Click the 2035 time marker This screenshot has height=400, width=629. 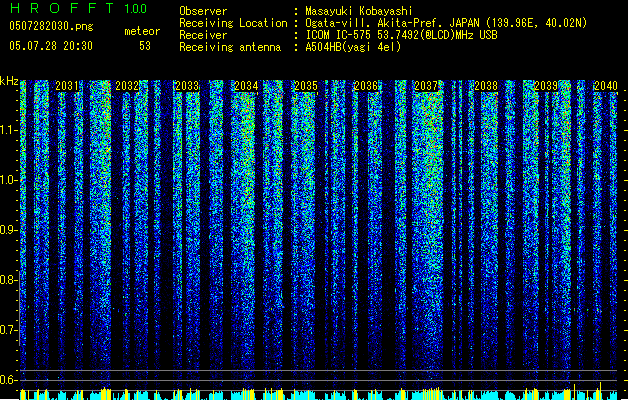(x=306, y=86)
